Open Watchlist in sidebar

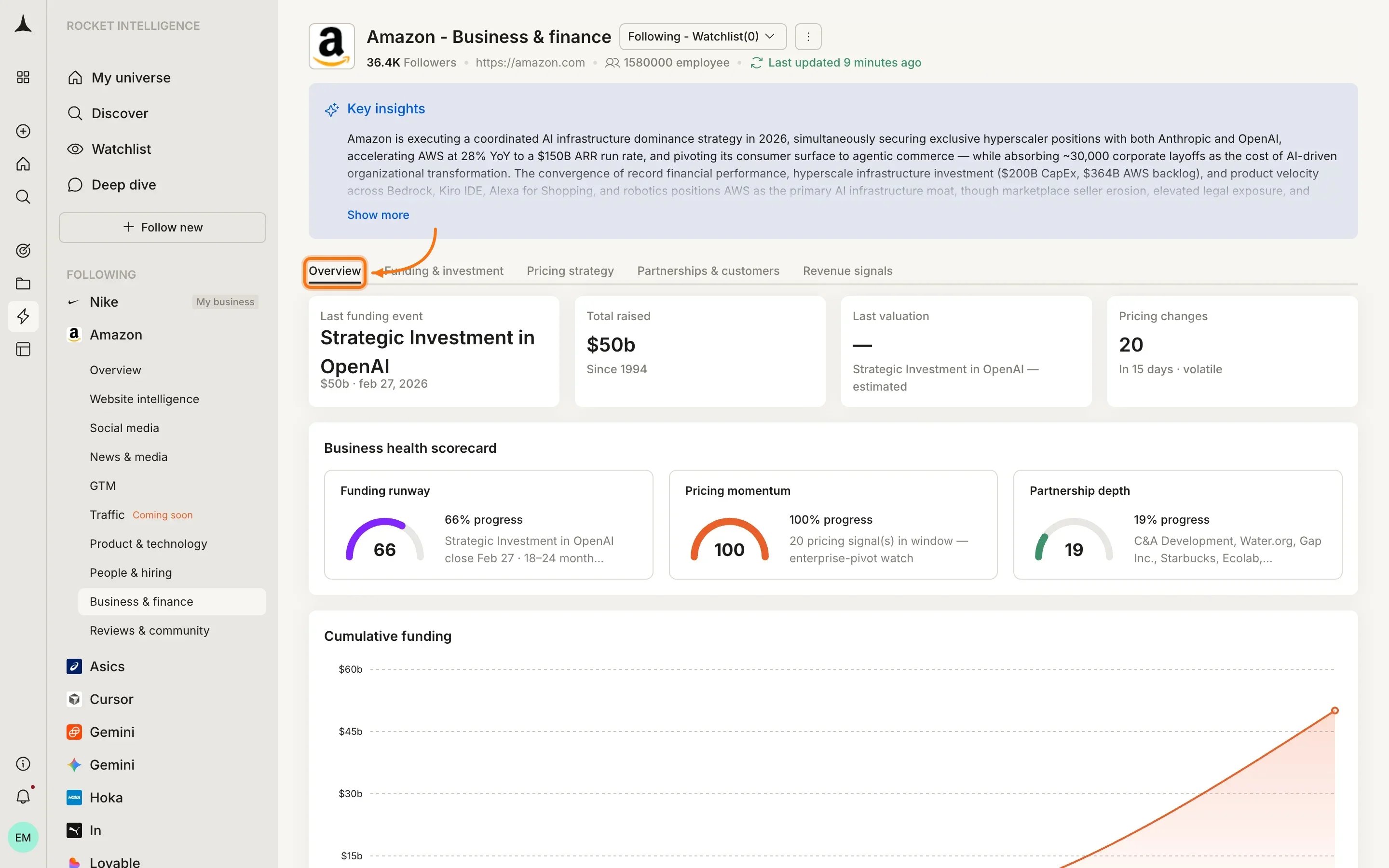click(x=163, y=149)
